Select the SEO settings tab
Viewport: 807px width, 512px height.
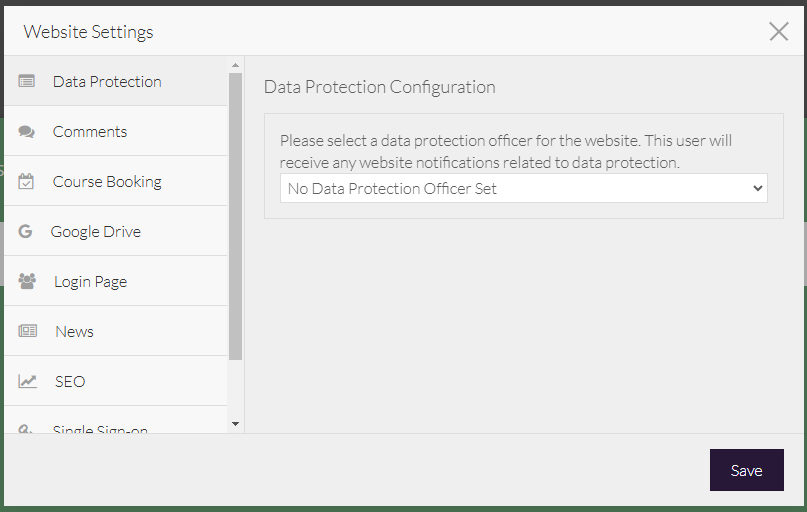click(70, 381)
